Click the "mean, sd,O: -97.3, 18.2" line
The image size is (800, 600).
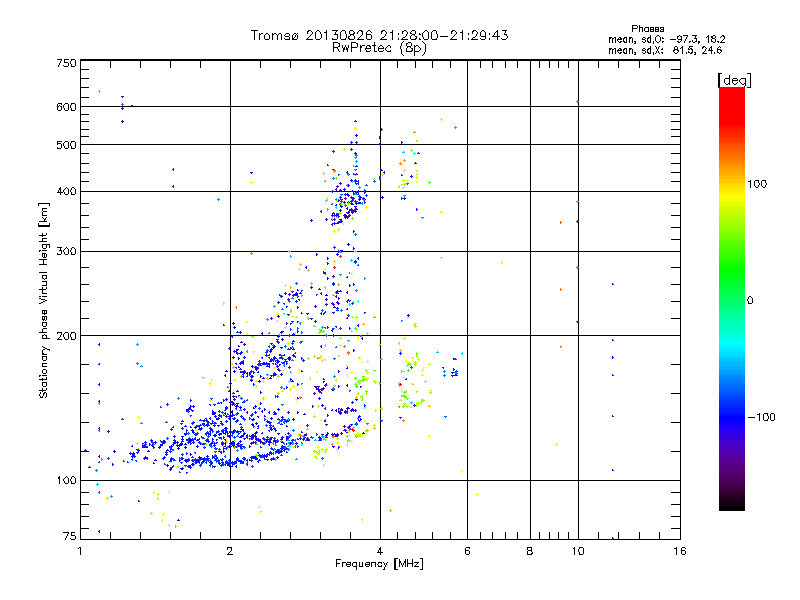(666, 39)
